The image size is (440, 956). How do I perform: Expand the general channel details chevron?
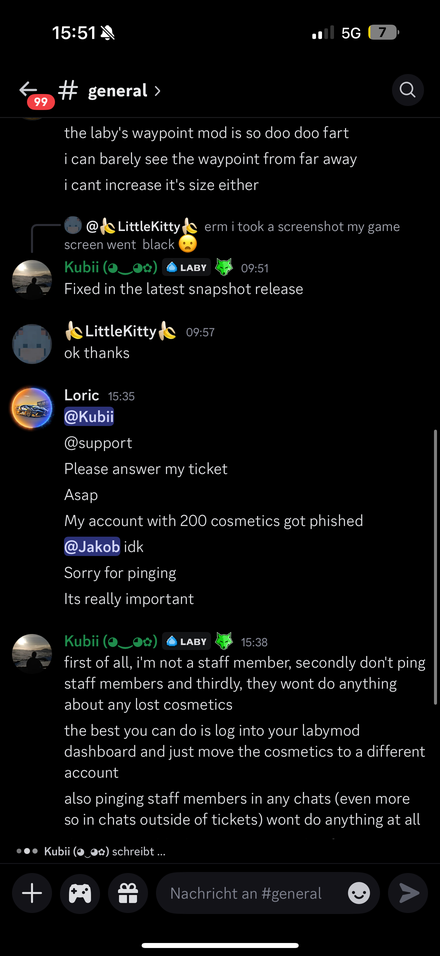click(x=157, y=91)
